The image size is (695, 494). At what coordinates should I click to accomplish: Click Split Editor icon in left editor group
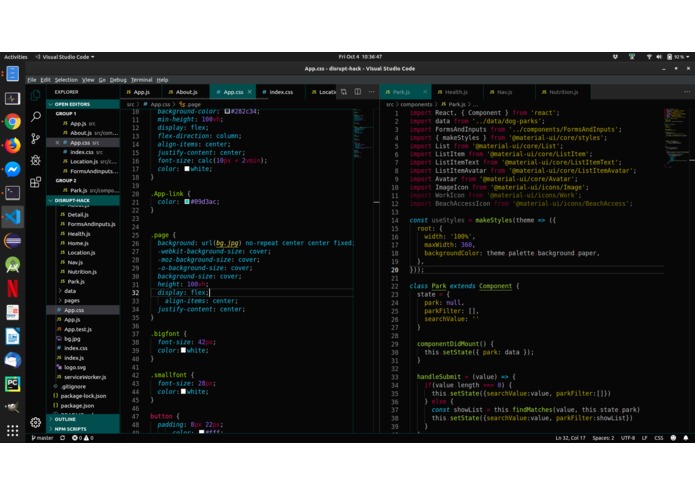coord(358,92)
